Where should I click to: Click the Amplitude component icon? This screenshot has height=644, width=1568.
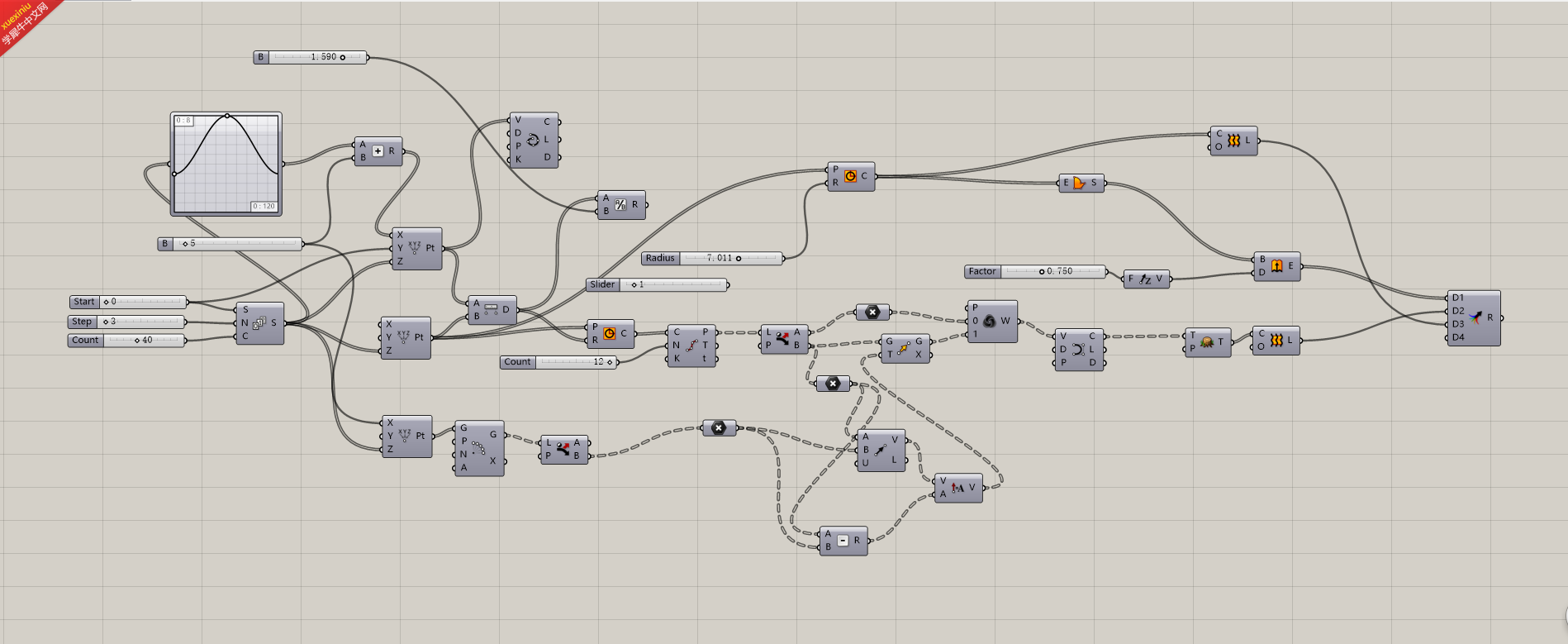coord(957,488)
